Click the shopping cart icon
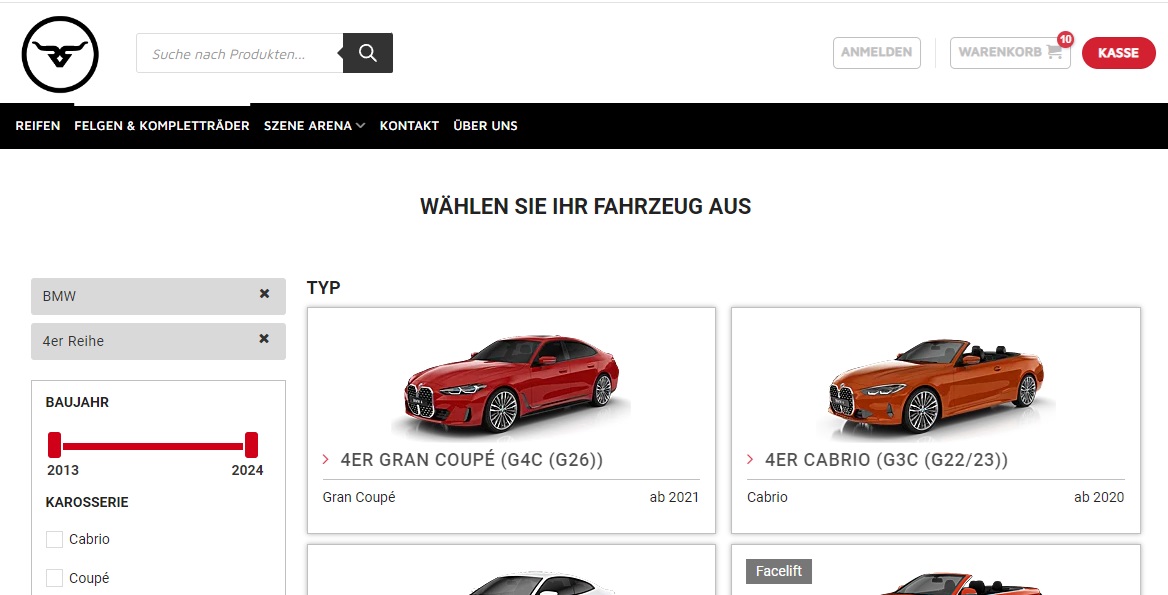 (x=1054, y=52)
